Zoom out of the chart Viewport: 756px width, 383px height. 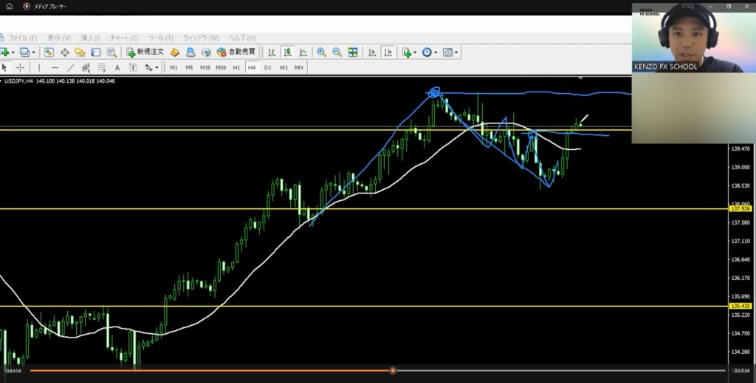click(337, 52)
